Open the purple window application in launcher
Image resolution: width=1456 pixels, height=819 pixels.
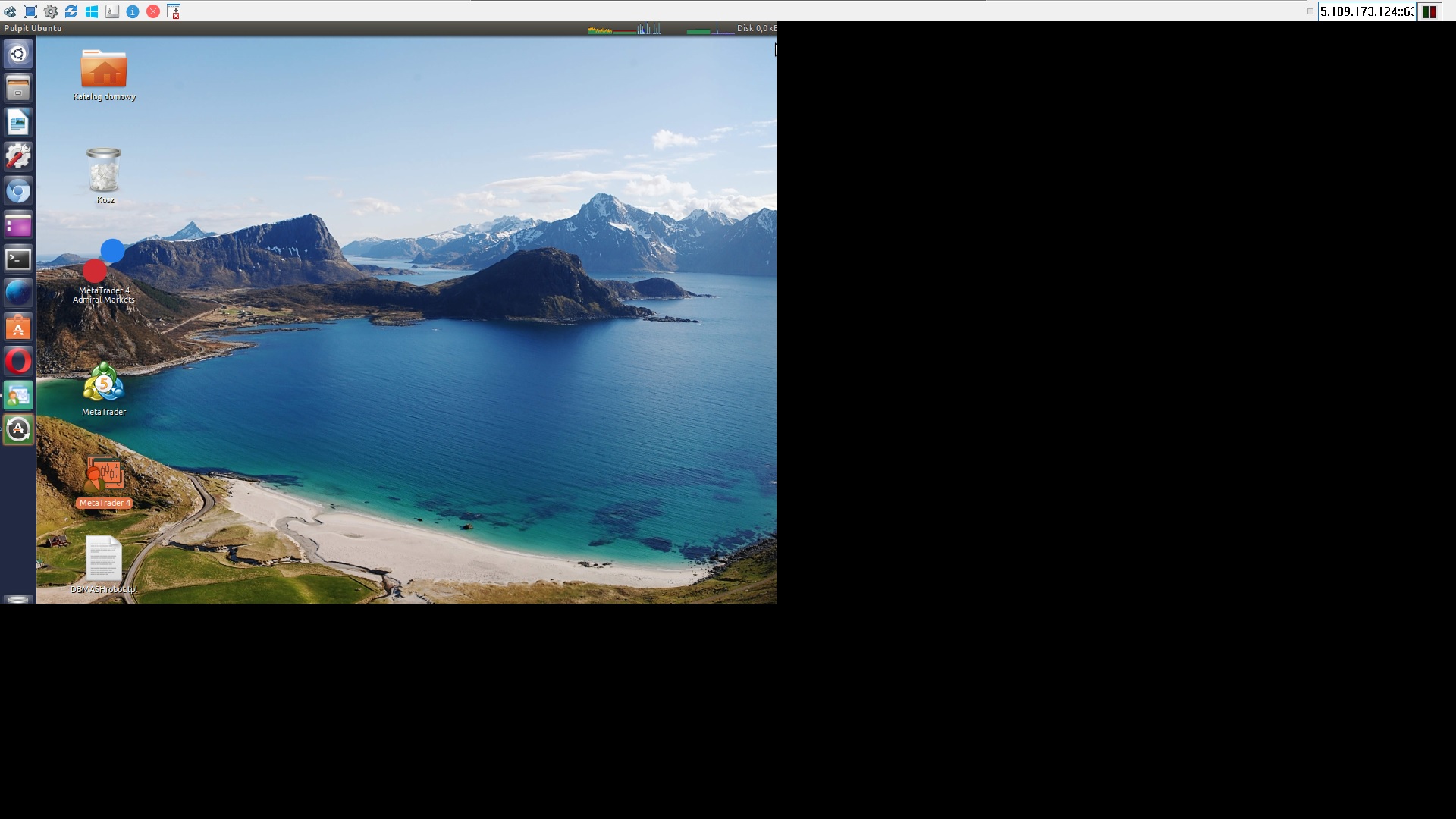tap(18, 224)
